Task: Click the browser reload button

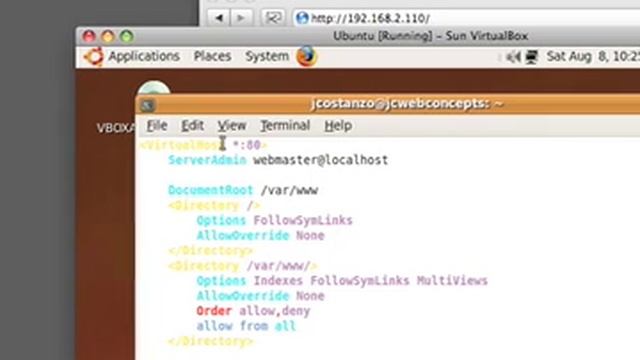Action: tap(272, 18)
